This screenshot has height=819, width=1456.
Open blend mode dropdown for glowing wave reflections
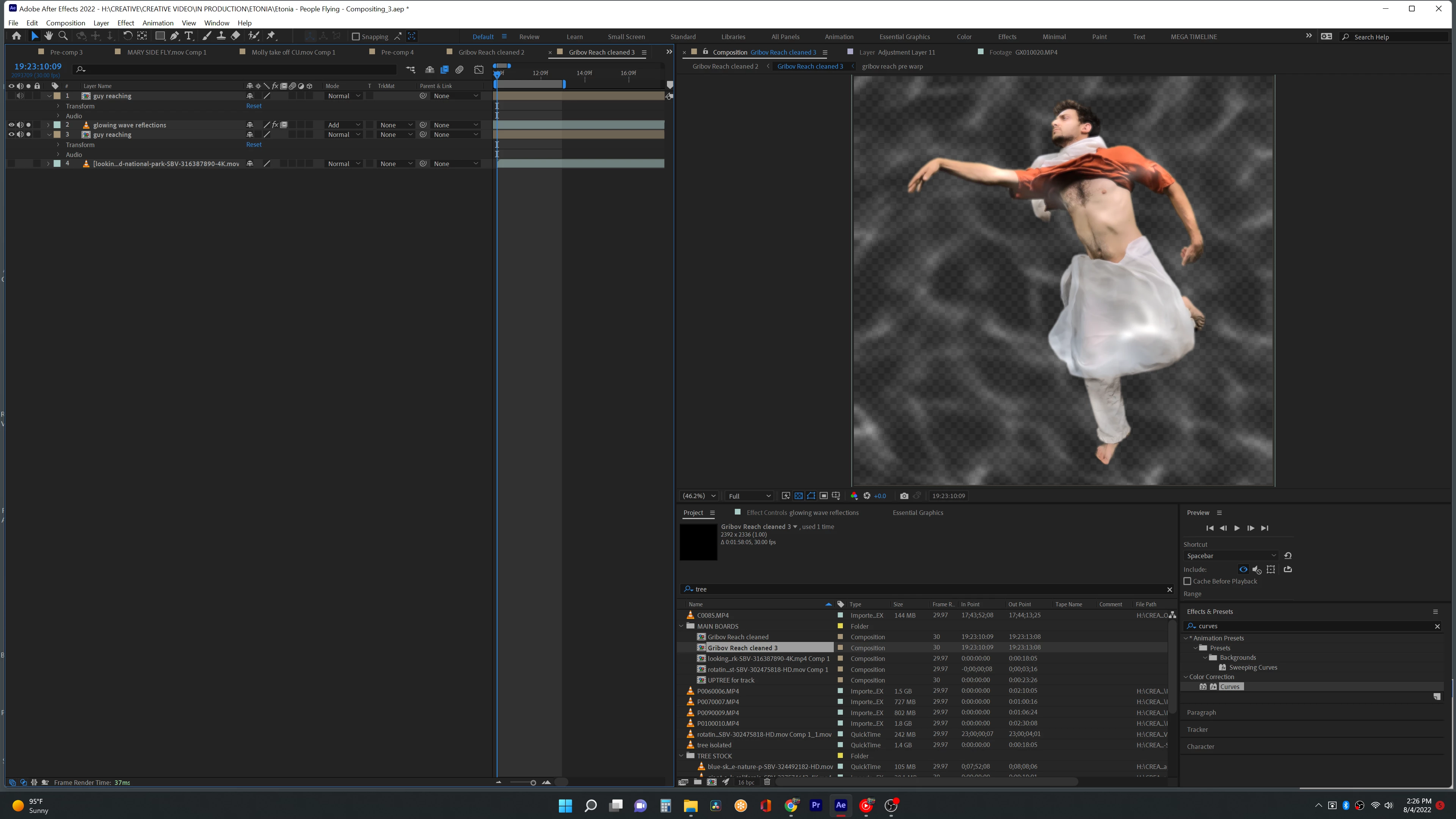click(344, 125)
